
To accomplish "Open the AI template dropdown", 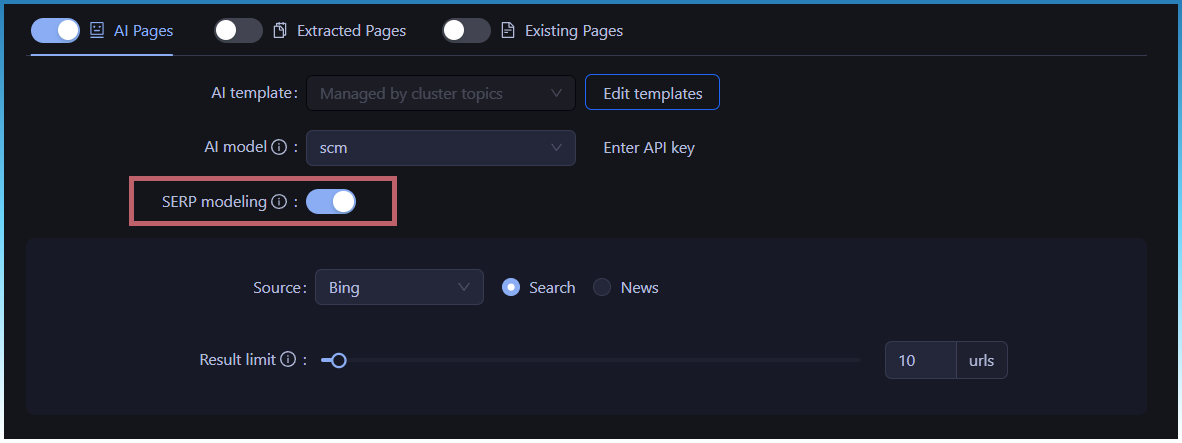I will (x=440, y=94).
